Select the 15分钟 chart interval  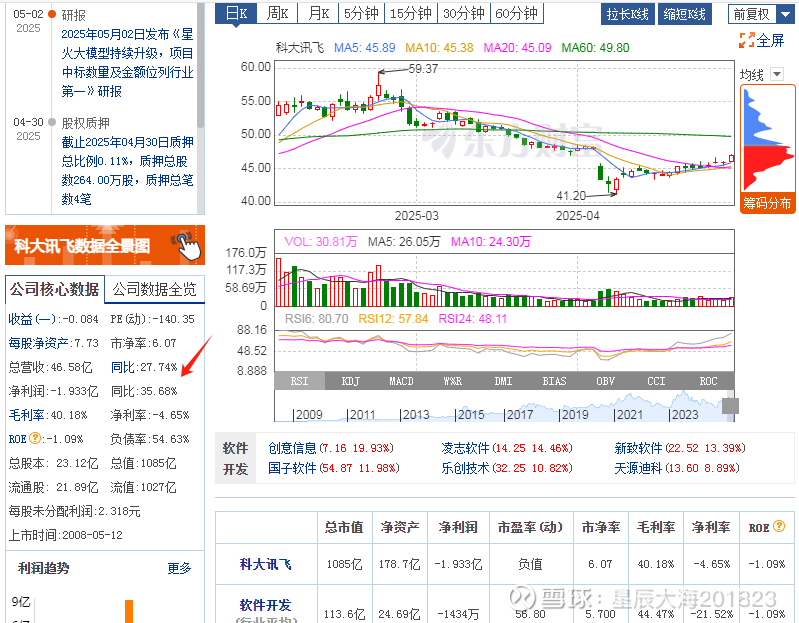(411, 13)
